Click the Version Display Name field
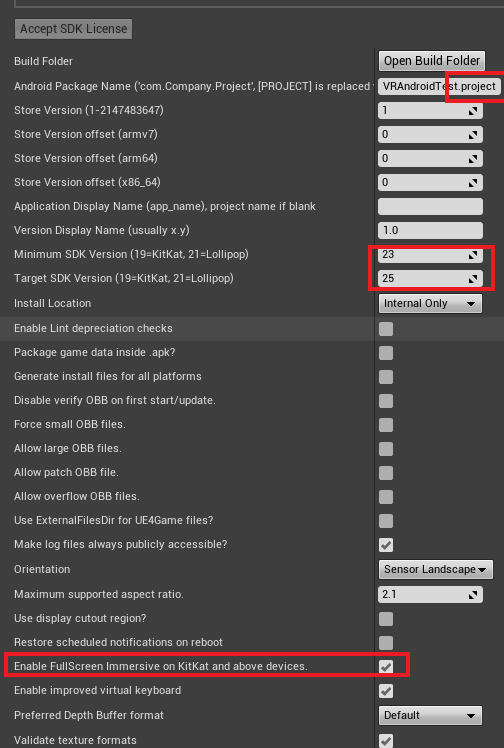Screen dimensions: 504x748 tap(430, 230)
